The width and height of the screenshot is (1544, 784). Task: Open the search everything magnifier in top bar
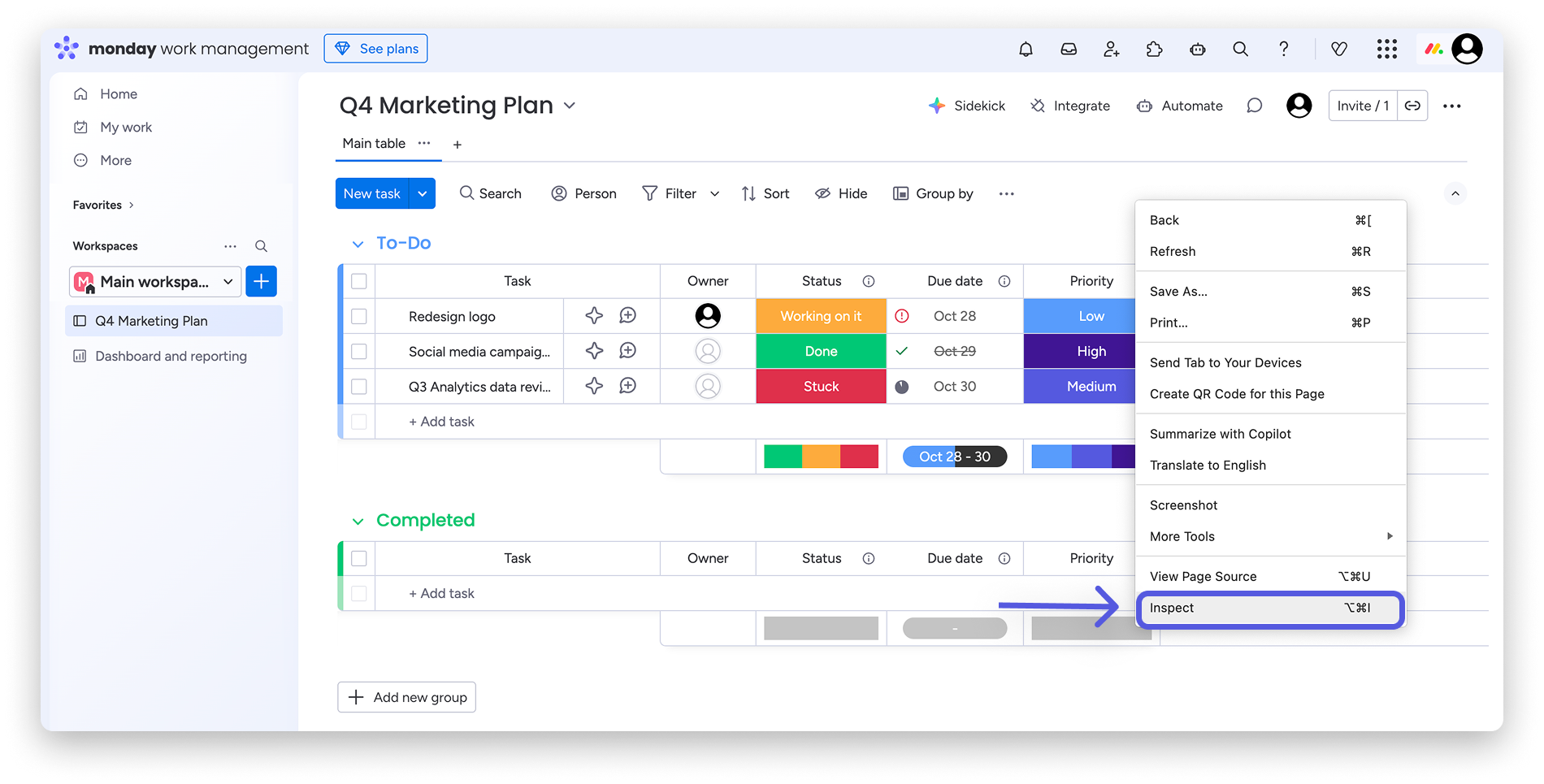[1240, 49]
